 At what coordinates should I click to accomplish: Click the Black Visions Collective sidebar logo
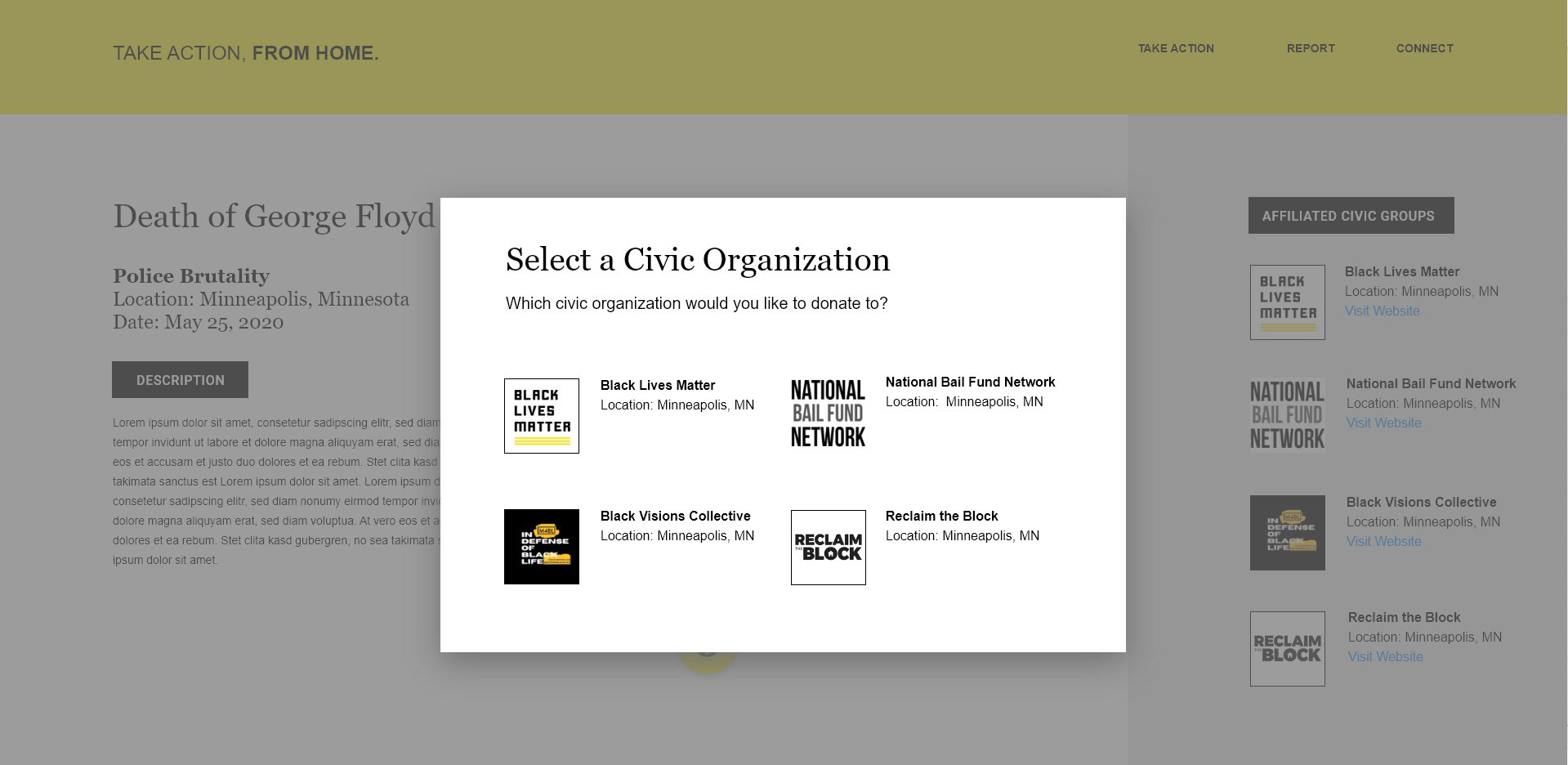1288,533
